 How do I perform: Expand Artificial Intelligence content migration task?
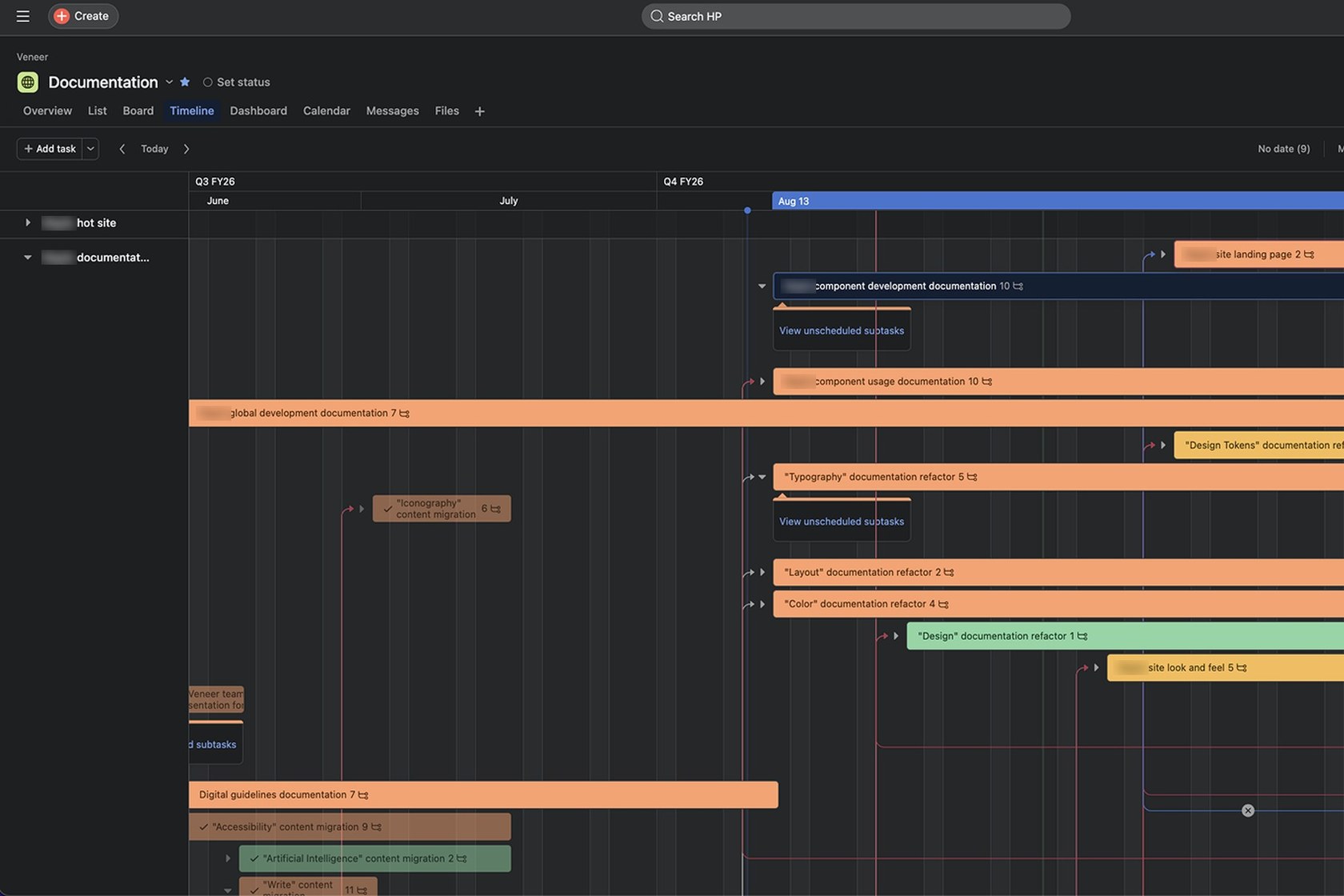(x=228, y=858)
